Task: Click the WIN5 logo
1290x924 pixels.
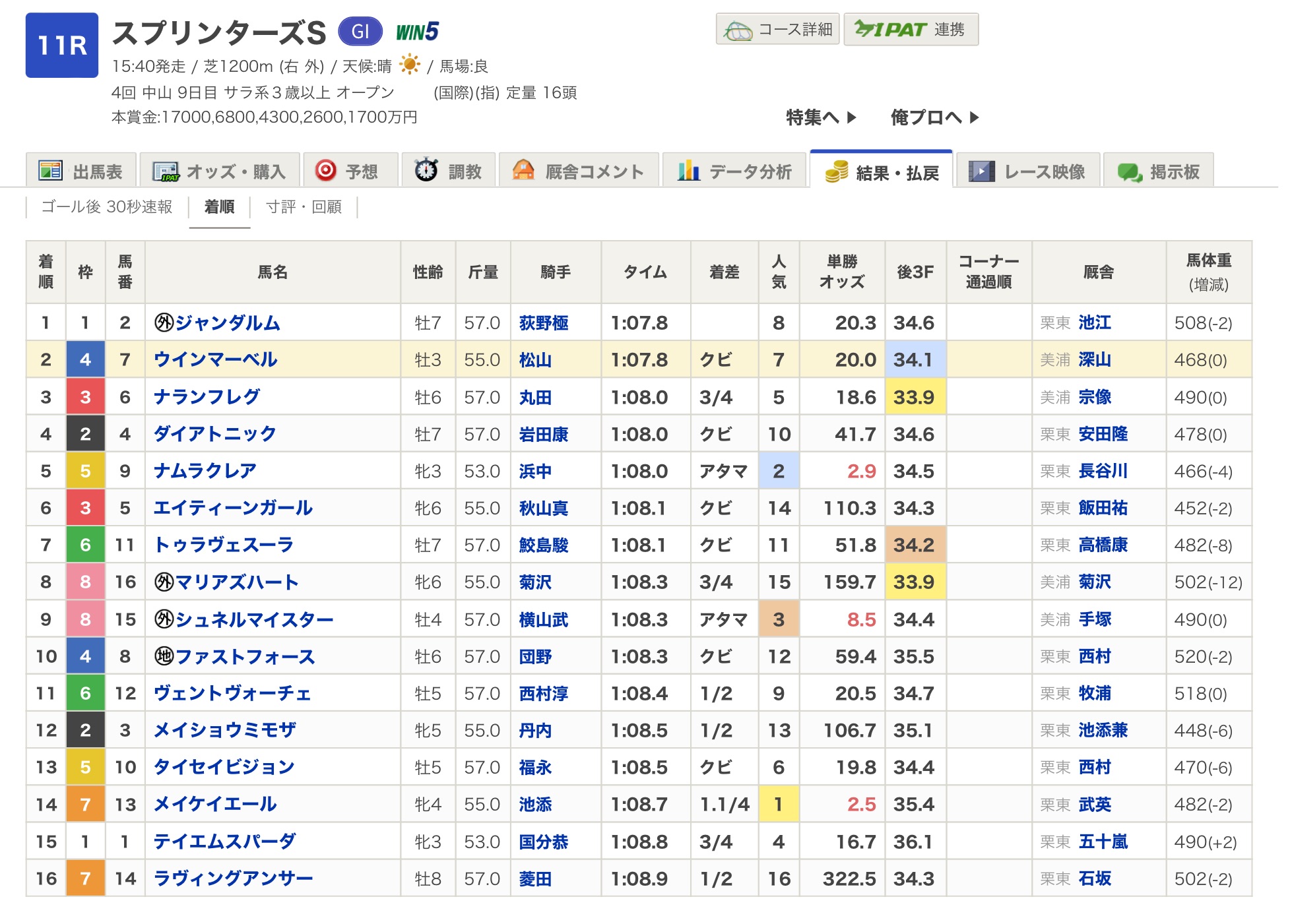Action: [417, 31]
